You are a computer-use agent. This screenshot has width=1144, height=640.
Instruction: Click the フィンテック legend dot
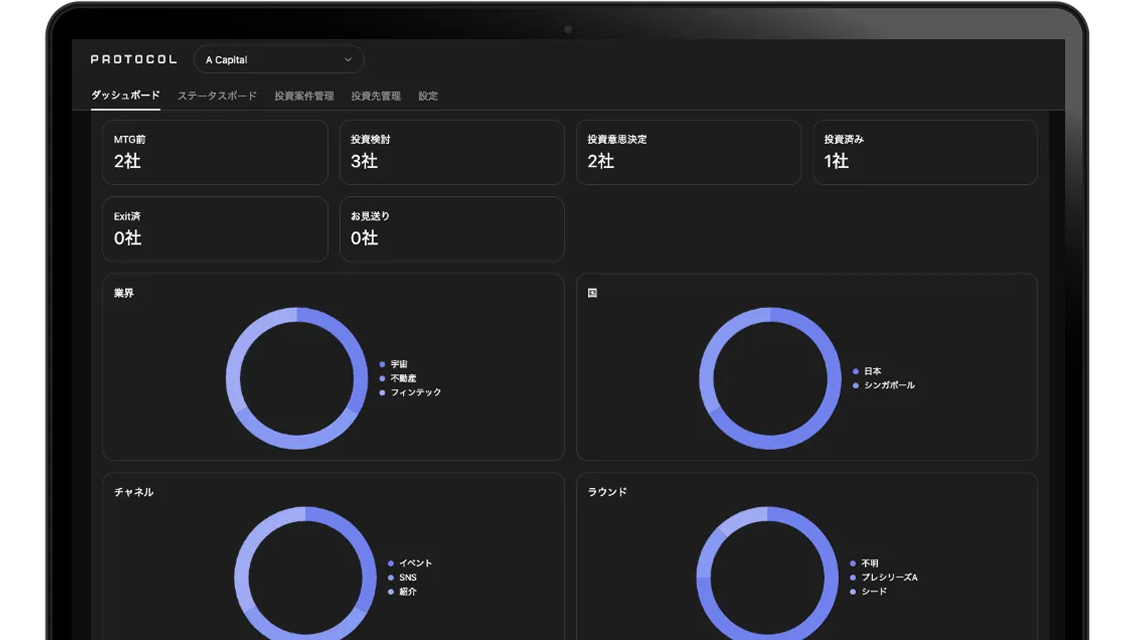click(x=382, y=393)
